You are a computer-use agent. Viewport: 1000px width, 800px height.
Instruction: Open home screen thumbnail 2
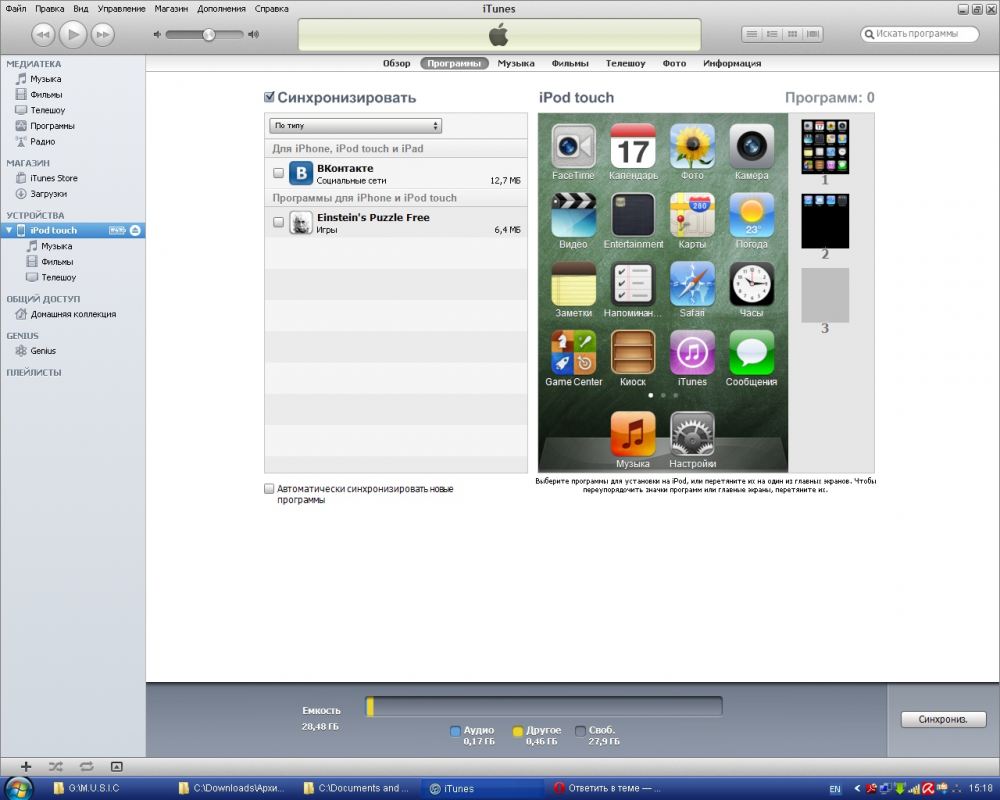(825, 221)
